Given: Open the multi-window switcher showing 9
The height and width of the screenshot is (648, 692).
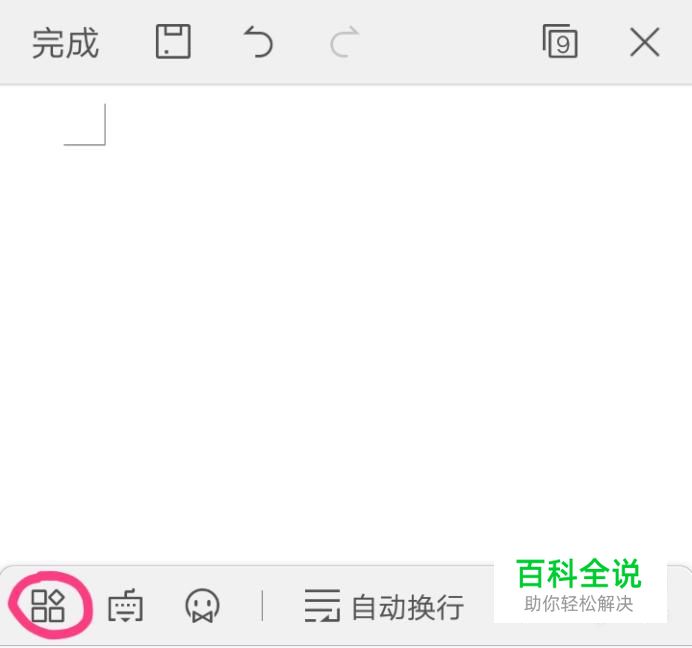Looking at the screenshot, I should (560, 41).
